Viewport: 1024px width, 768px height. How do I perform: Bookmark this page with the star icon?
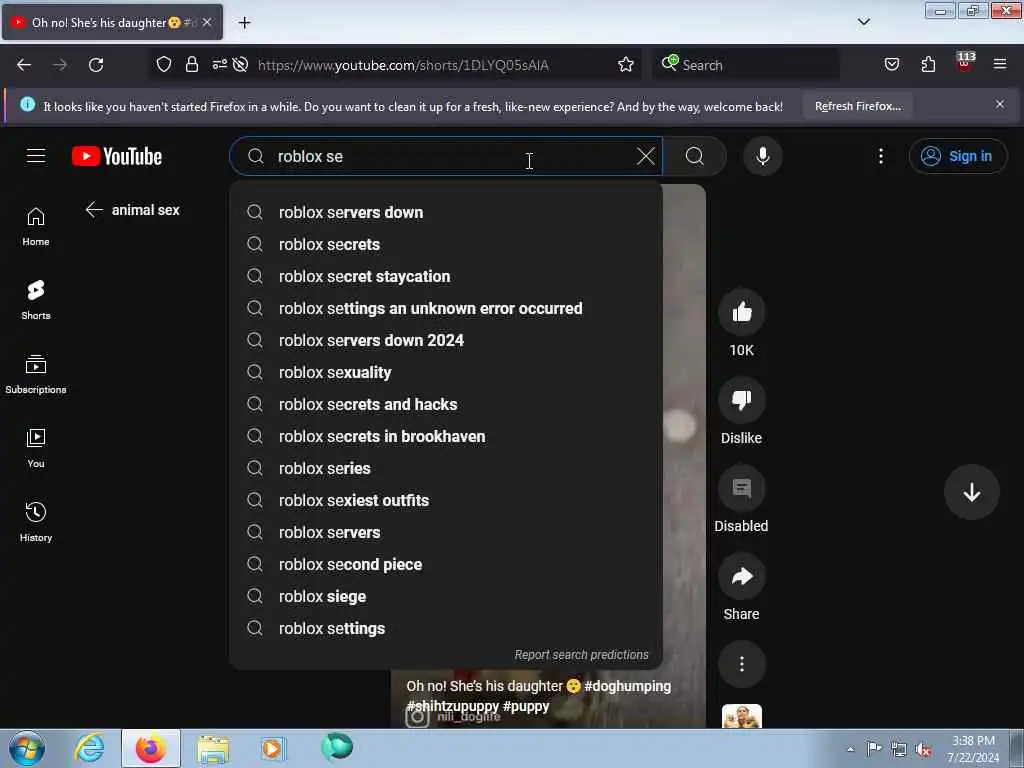pos(626,65)
